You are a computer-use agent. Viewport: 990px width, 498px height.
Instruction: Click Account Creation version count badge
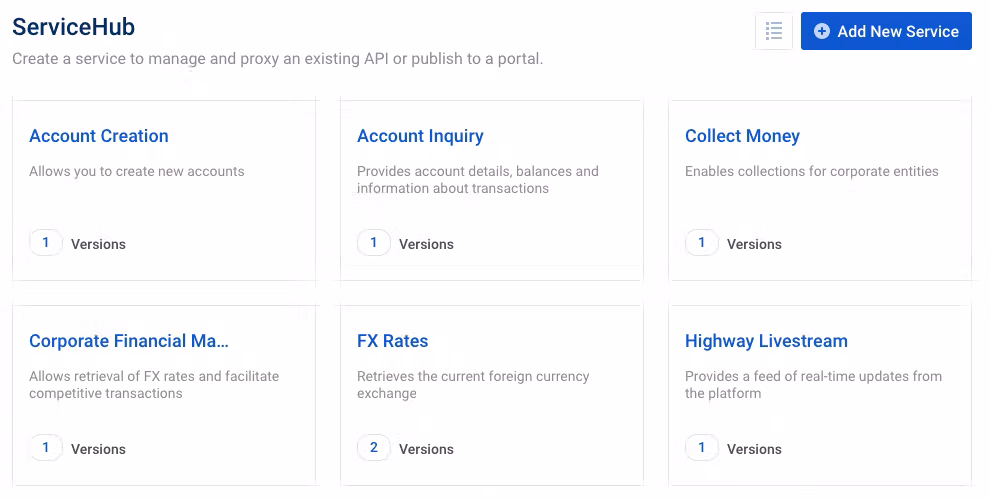click(x=46, y=243)
